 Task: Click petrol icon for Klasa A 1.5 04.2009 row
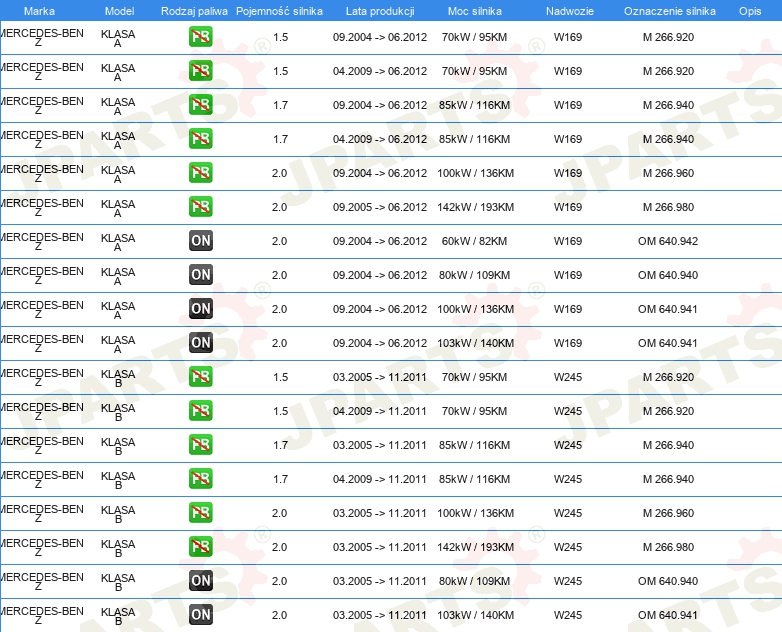[200, 71]
